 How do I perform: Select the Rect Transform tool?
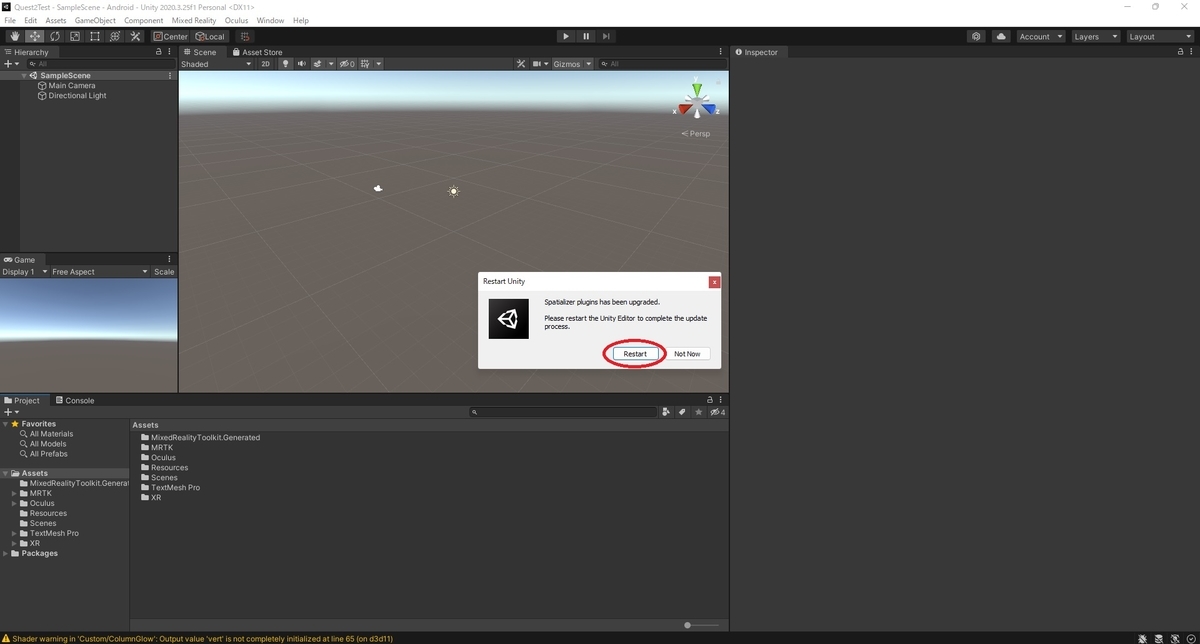pos(94,36)
